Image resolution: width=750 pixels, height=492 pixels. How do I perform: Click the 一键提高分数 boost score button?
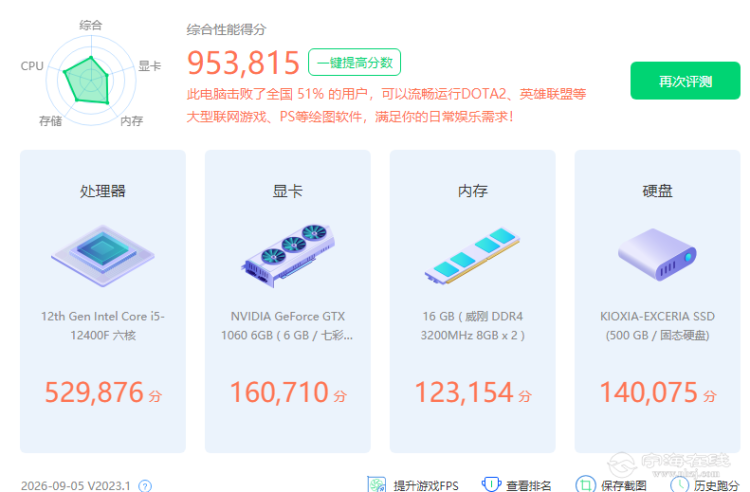point(354,62)
